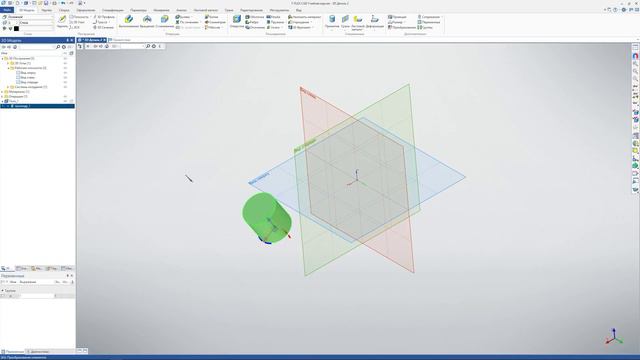The width and height of the screenshot is (640, 360).
Task: Expand the Материалы tree node
Action: 2,92
